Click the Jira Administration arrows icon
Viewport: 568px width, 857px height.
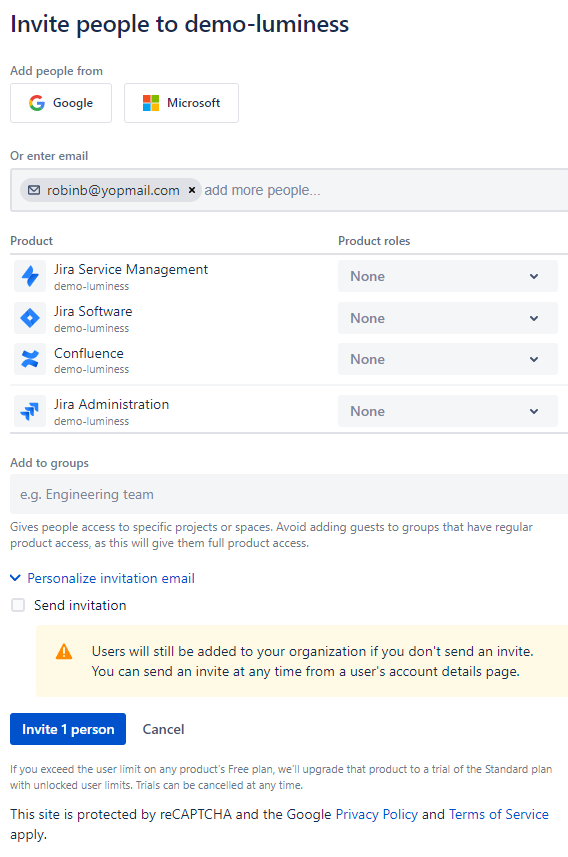pyautogui.click(x=30, y=411)
